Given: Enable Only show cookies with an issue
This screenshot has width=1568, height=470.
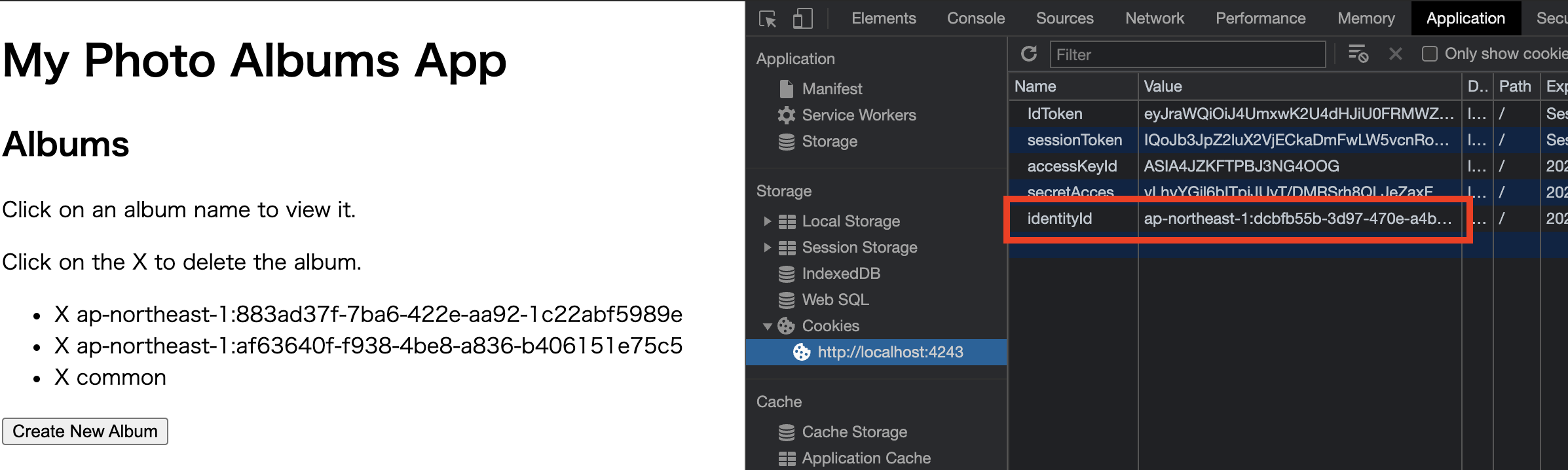Looking at the screenshot, I should tap(1429, 54).
